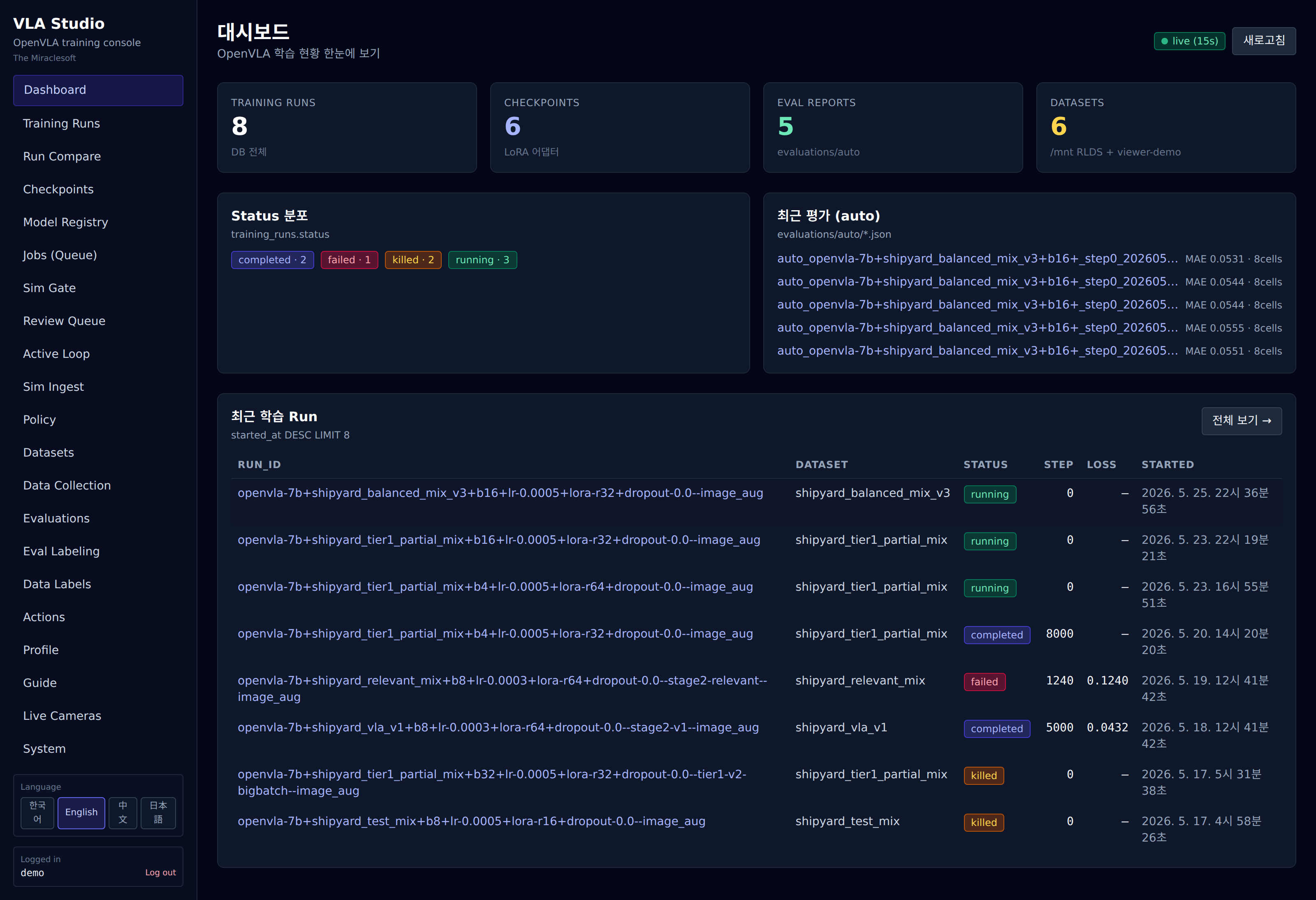Go to Profile page
This screenshot has width=1316, height=900.
(x=98, y=649)
